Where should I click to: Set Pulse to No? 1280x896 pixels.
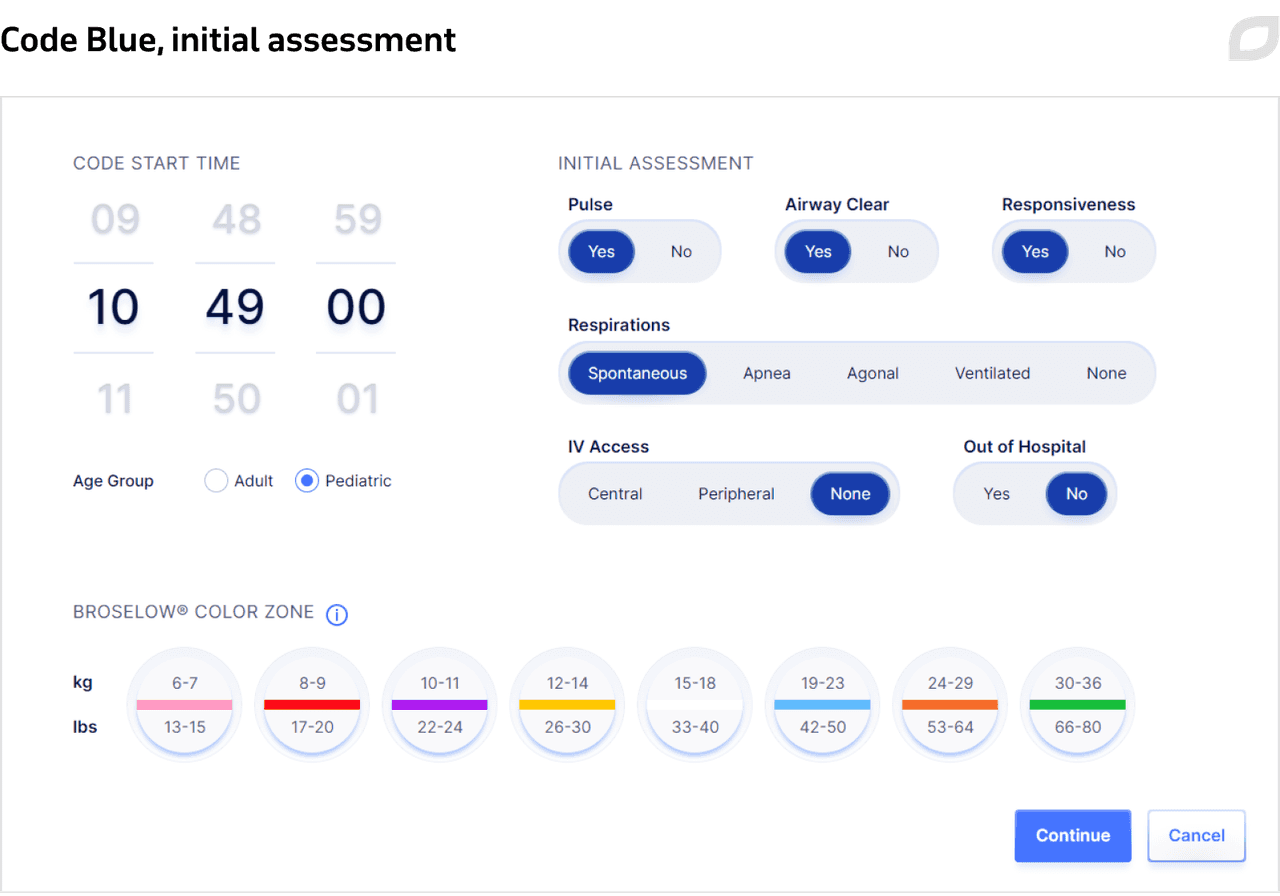coord(681,252)
